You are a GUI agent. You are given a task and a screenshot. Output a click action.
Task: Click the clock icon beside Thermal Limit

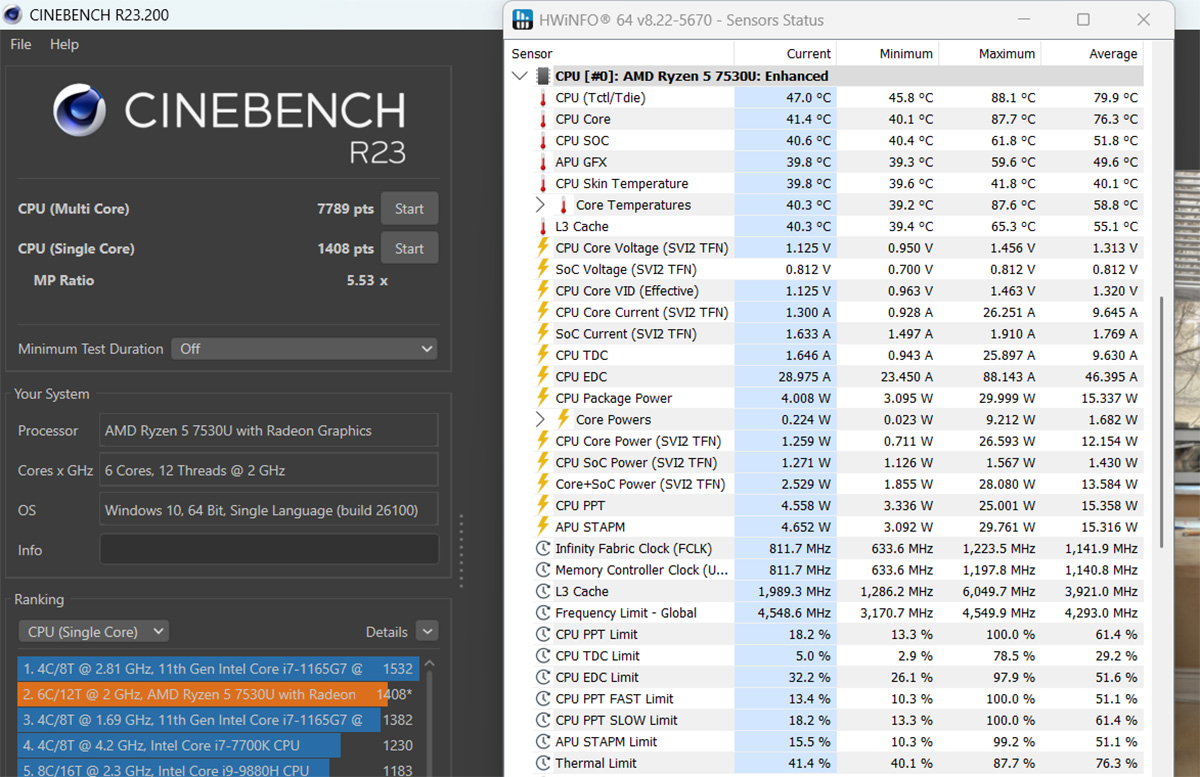click(x=543, y=763)
